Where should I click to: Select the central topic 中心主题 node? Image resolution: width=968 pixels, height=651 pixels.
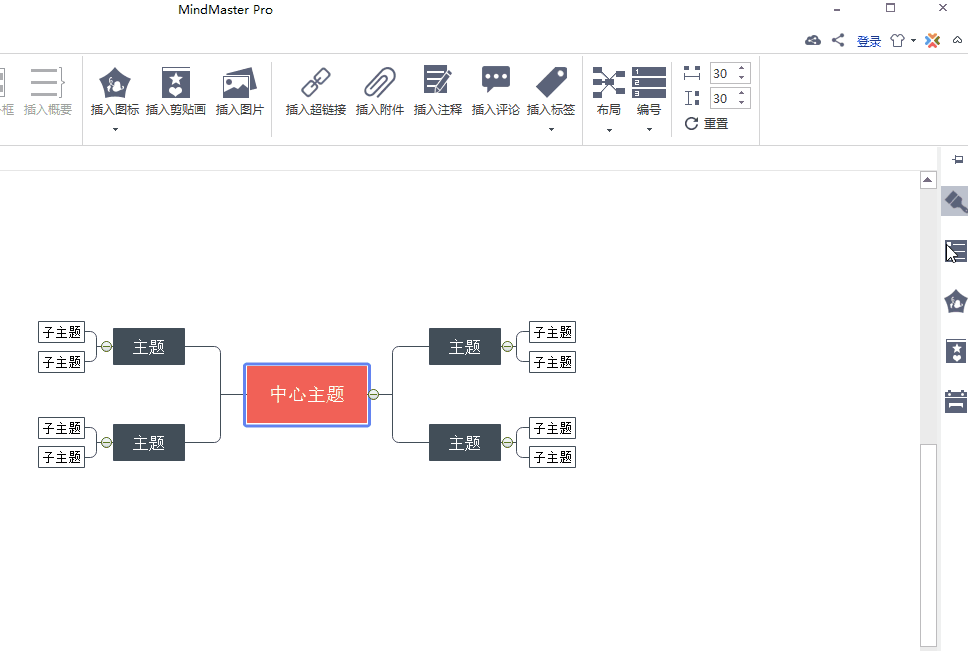[307, 394]
